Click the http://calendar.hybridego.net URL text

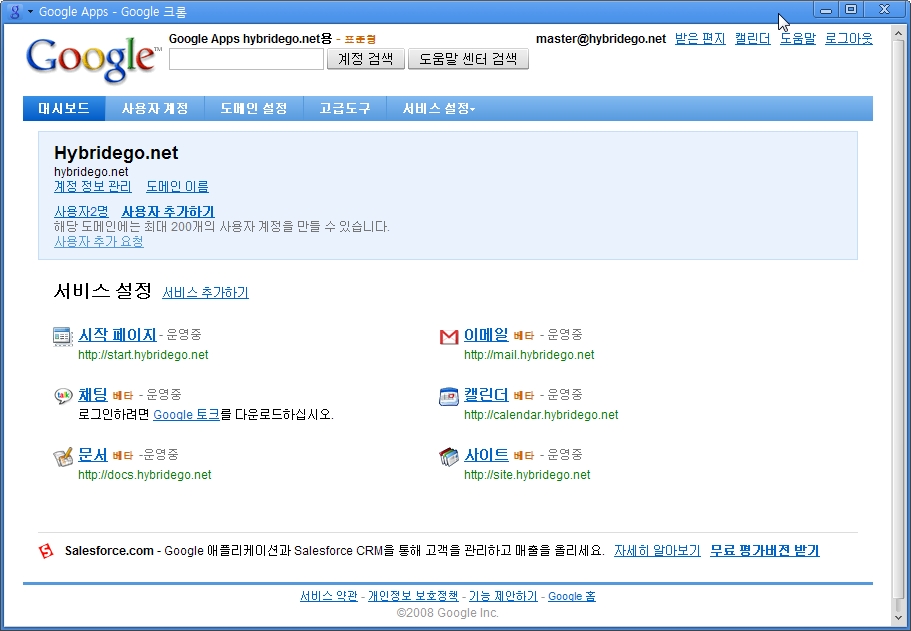[541, 415]
